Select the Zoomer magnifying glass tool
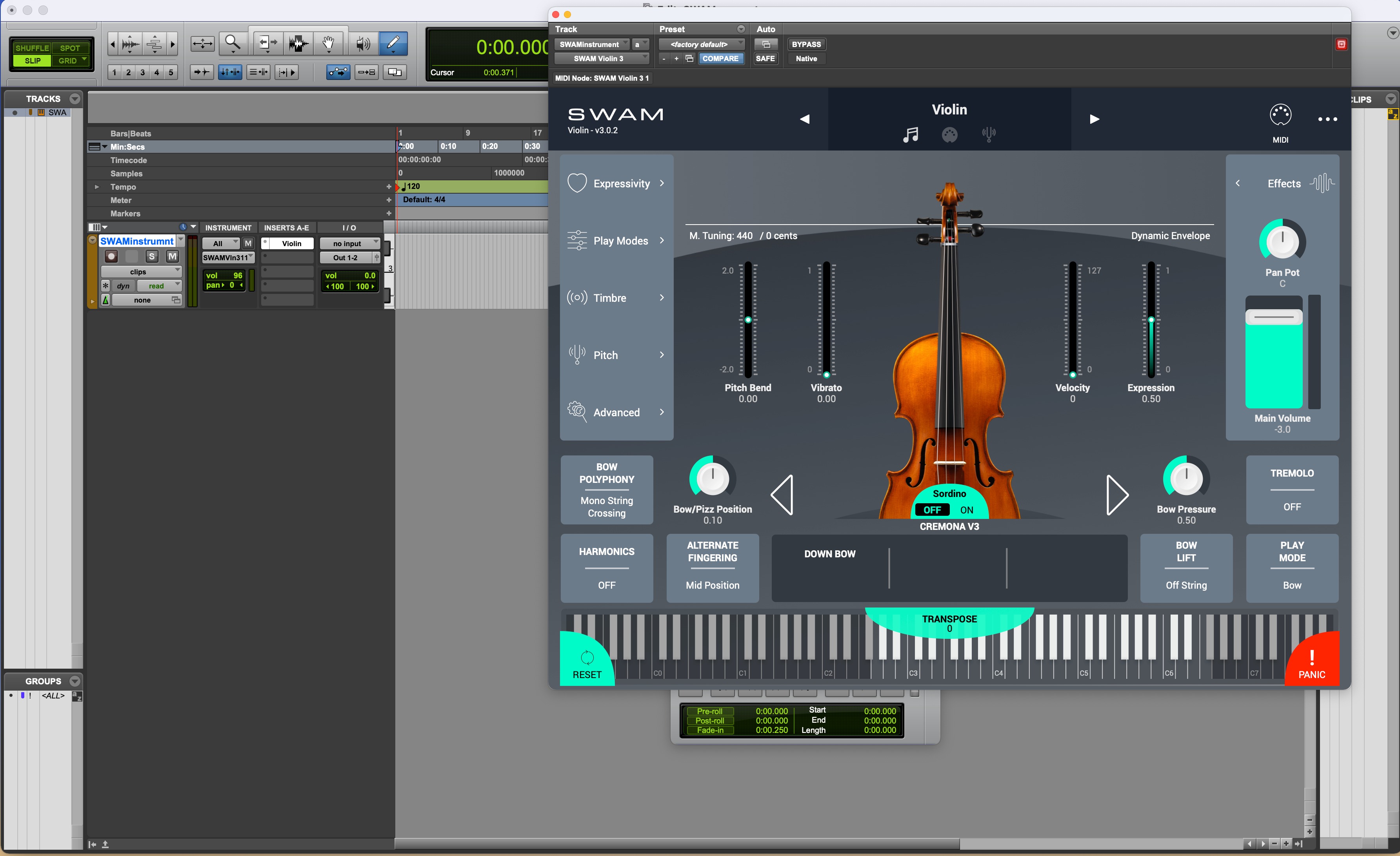Viewport: 1400px width, 856px height. 233,43
